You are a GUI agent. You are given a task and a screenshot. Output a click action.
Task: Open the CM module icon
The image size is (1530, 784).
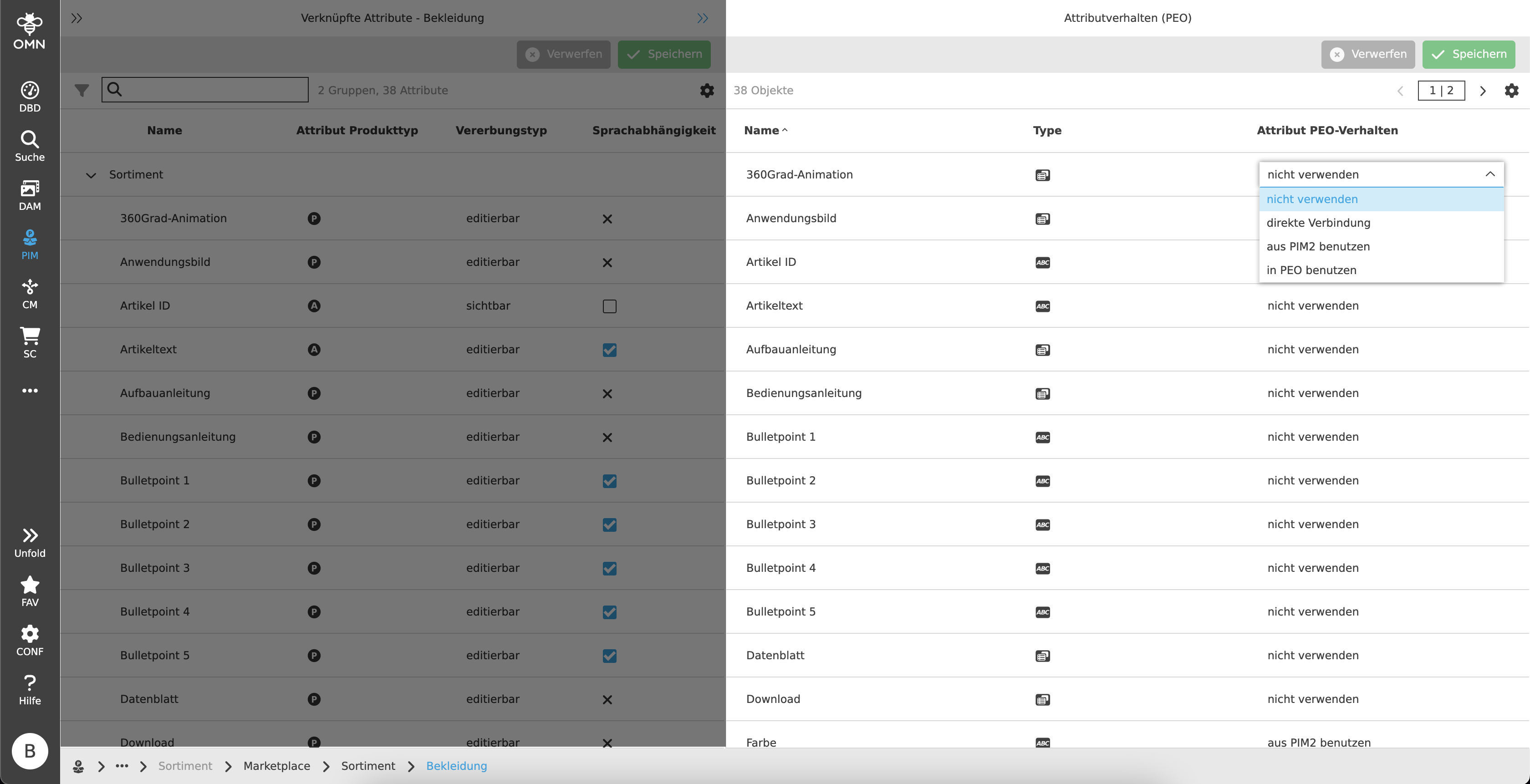point(30,293)
